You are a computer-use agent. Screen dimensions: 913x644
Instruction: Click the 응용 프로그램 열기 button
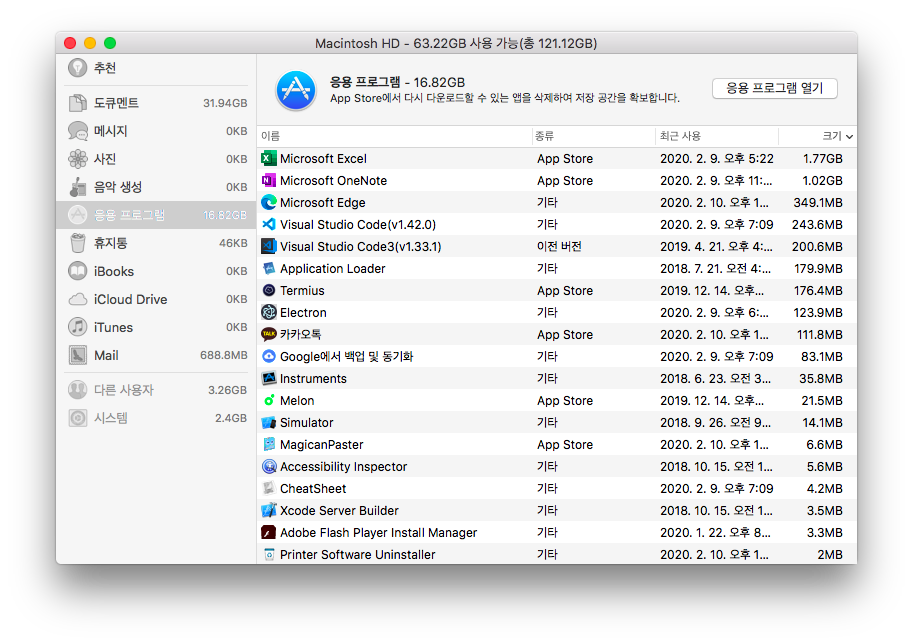tap(774, 89)
